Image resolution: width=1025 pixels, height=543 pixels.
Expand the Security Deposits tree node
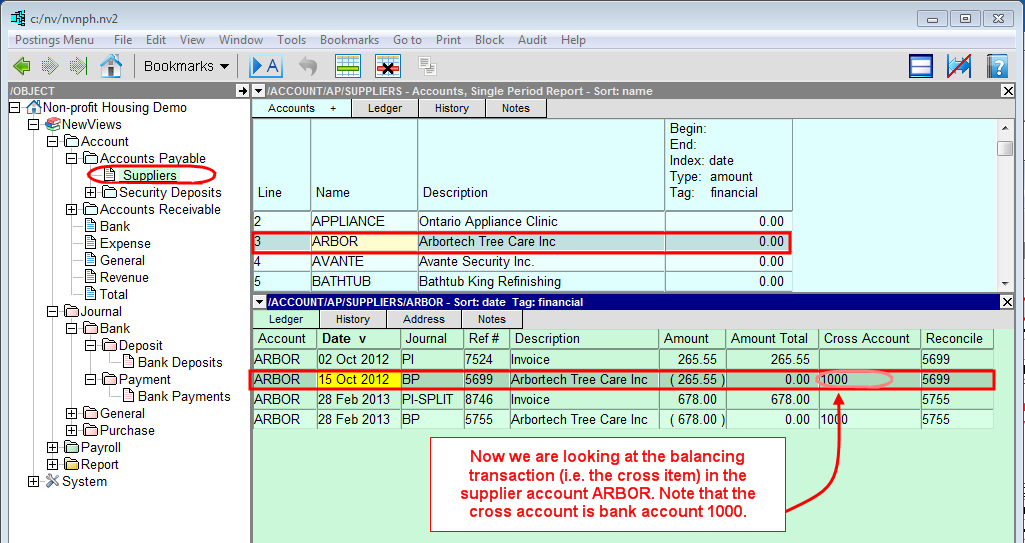click(91, 192)
